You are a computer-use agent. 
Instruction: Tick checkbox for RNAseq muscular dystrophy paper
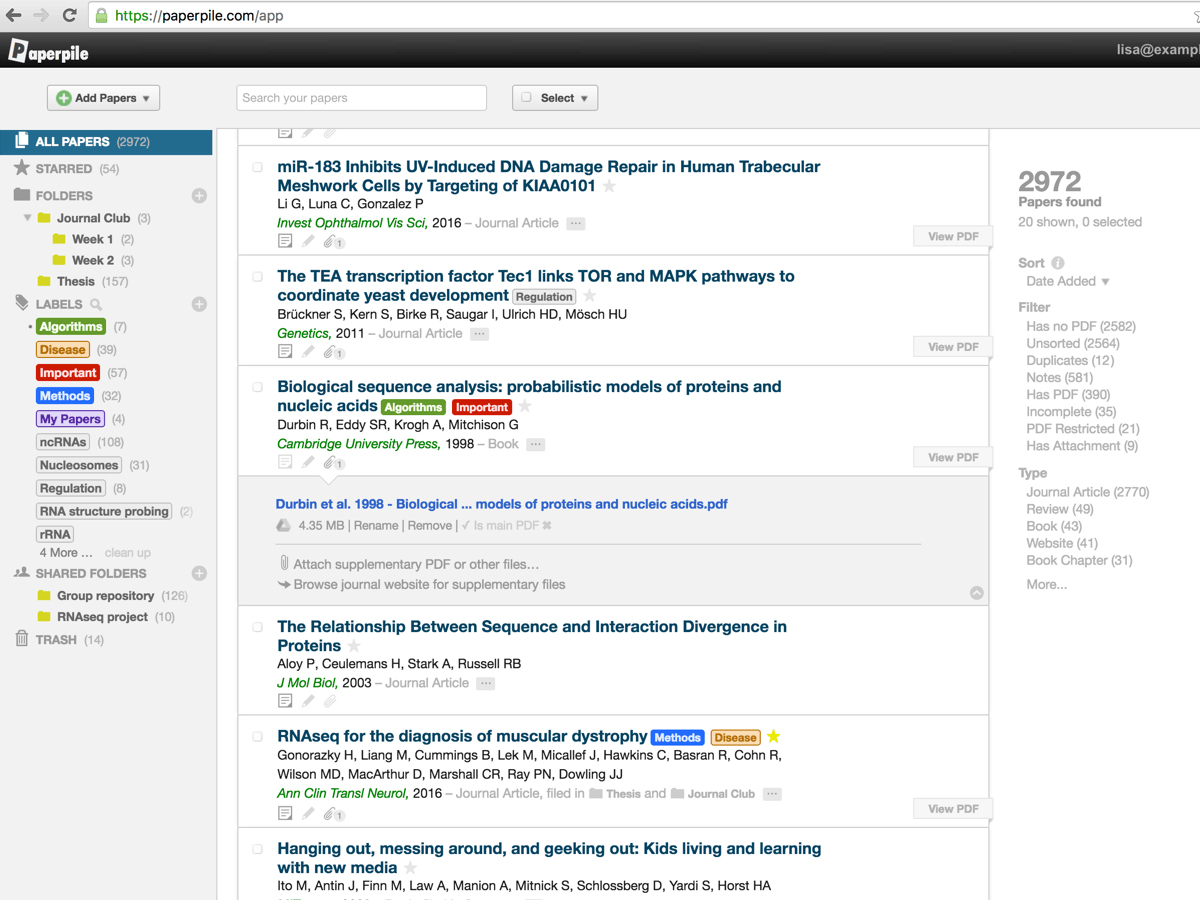(x=258, y=737)
